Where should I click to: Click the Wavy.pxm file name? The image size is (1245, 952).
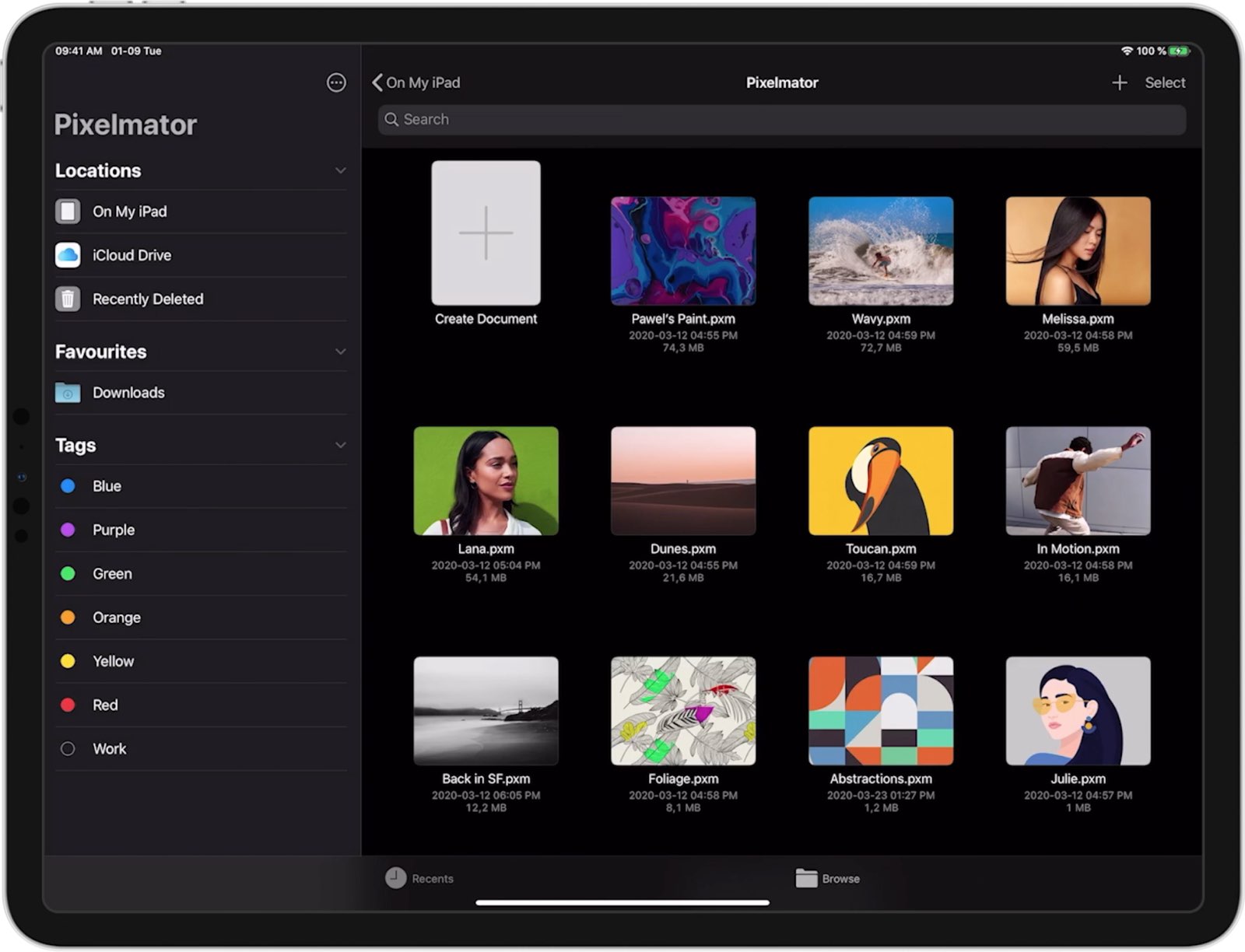pyautogui.click(x=881, y=319)
